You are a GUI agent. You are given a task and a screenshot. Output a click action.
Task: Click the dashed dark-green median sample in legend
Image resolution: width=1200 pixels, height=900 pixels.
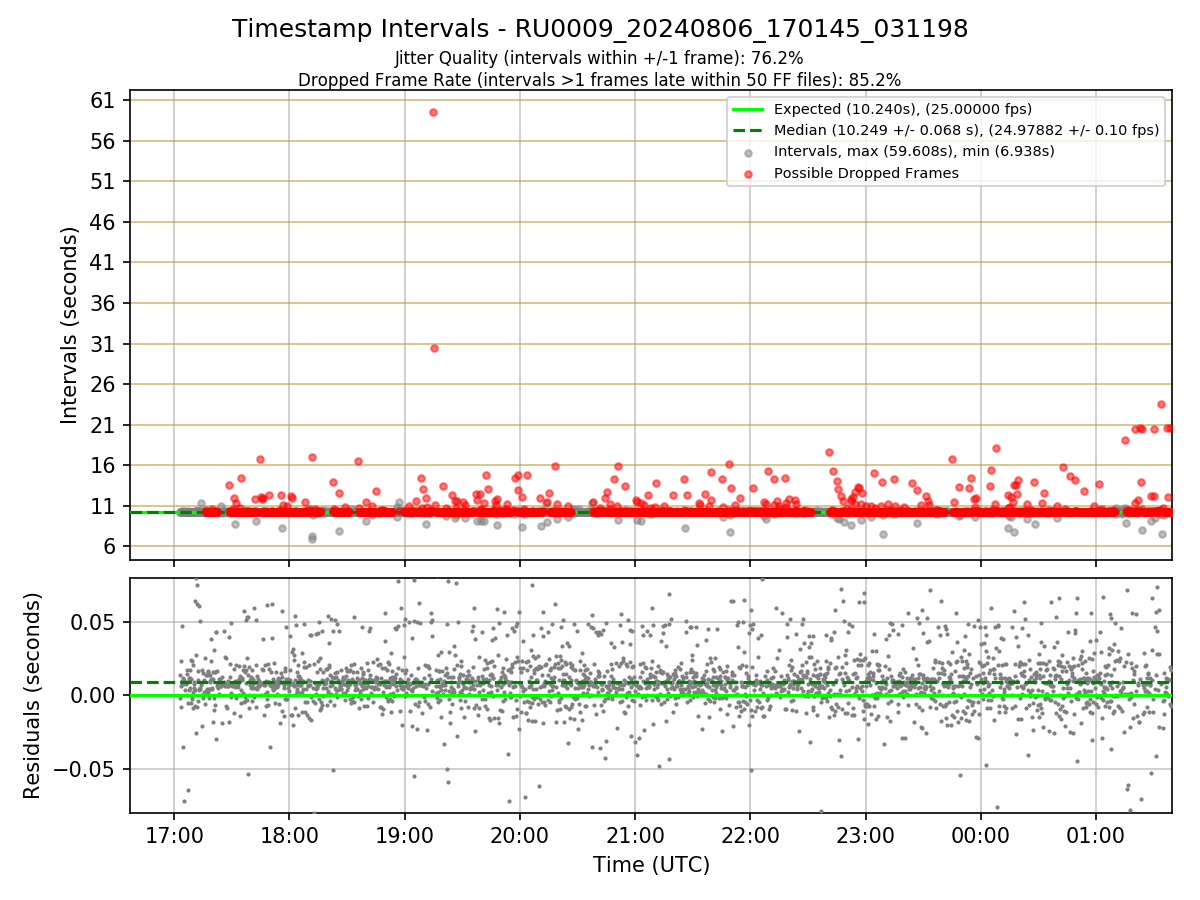tap(749, 130)
